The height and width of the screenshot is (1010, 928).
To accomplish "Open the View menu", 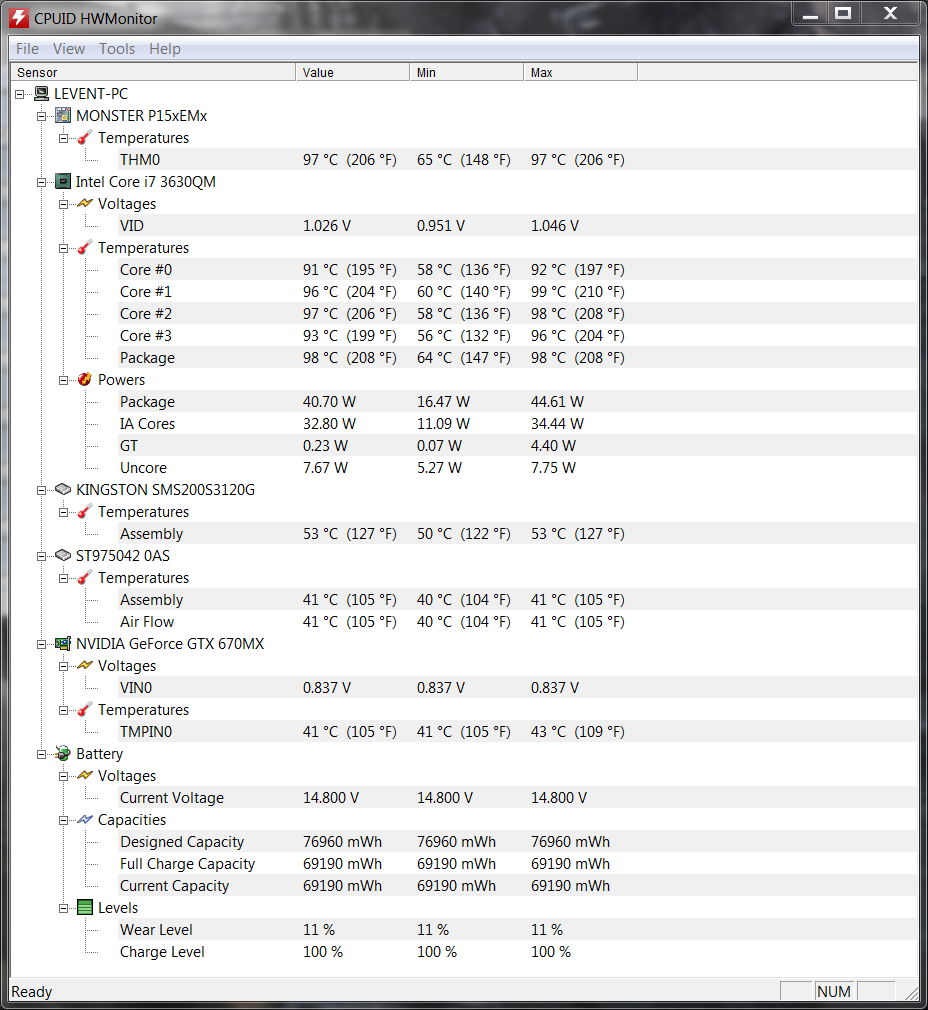I will (69, 49).
